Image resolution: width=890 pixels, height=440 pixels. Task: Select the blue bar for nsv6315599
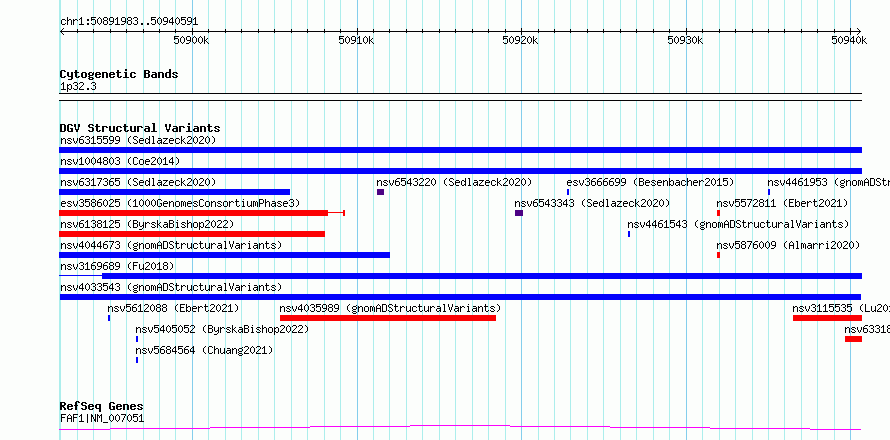point(460,150)
